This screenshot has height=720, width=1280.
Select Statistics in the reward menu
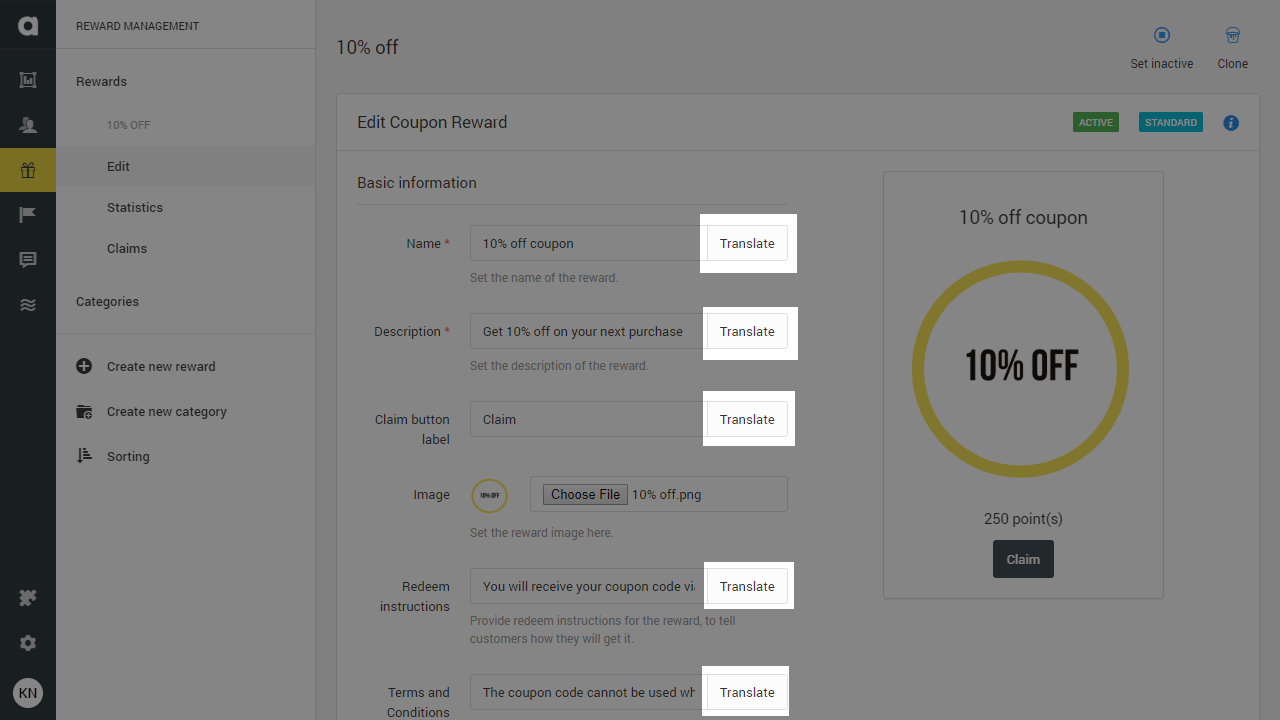pyautogui.click(x=135, y=207)
